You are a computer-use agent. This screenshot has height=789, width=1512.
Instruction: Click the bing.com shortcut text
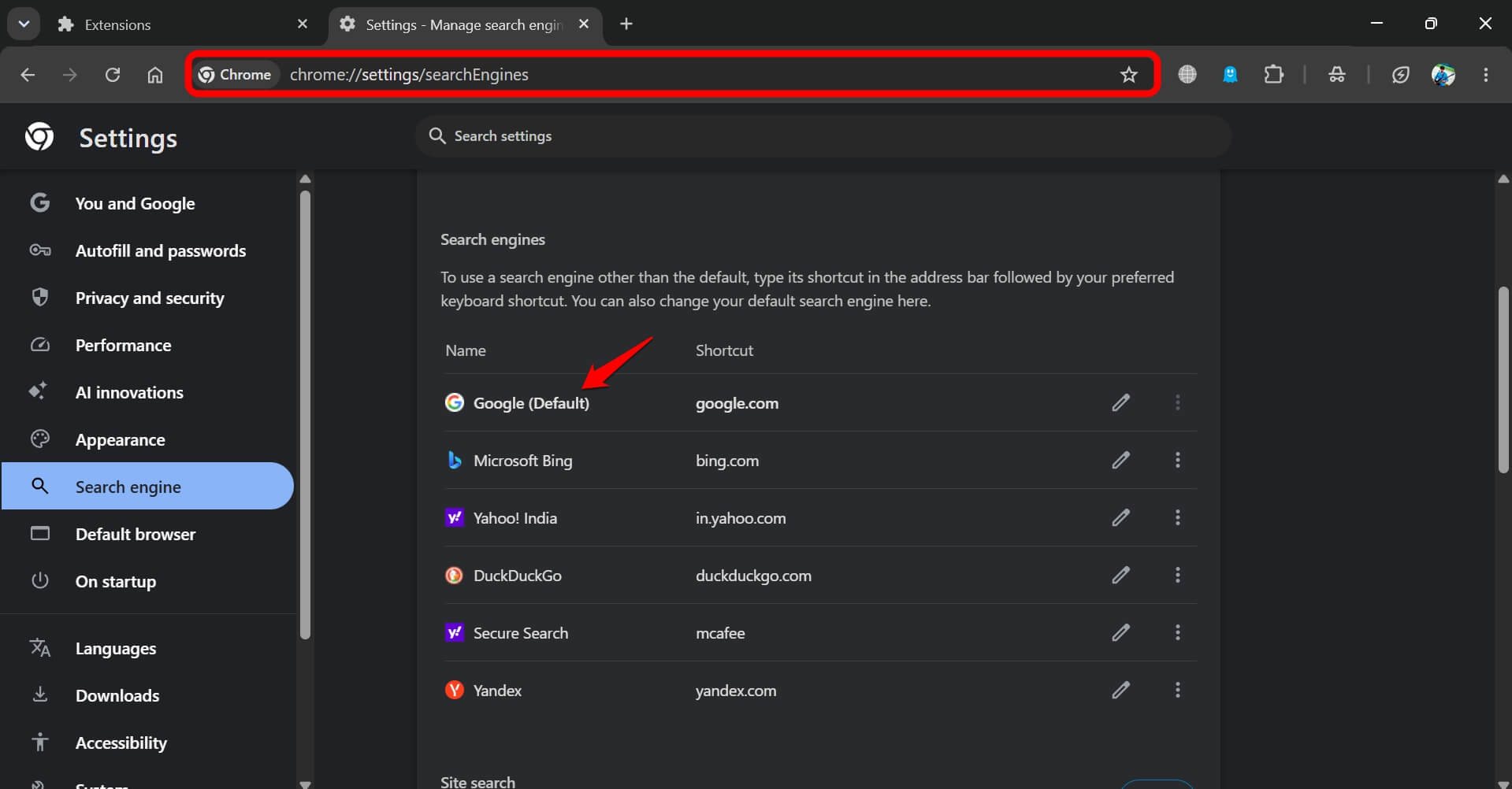click(x=727, y=461)
